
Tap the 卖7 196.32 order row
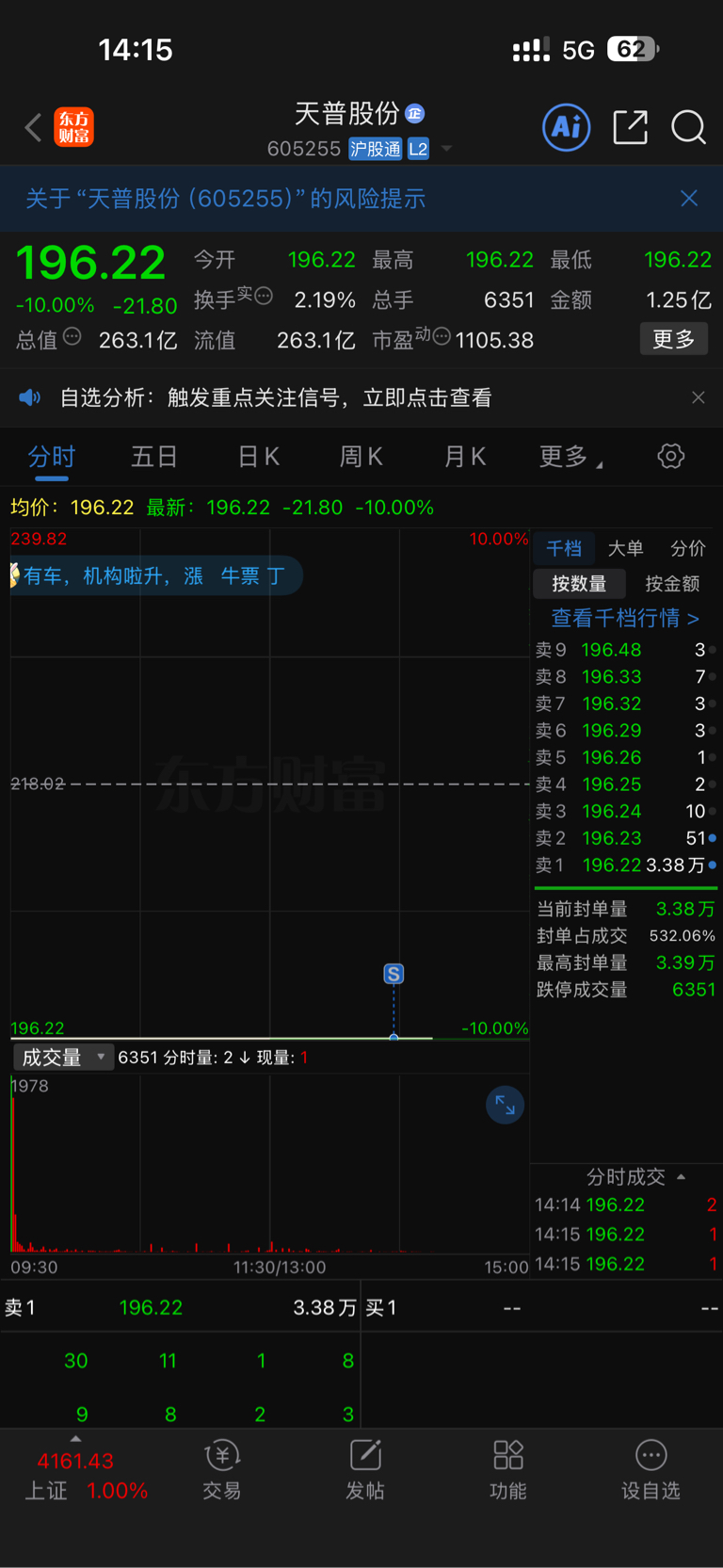click(625, 703)
